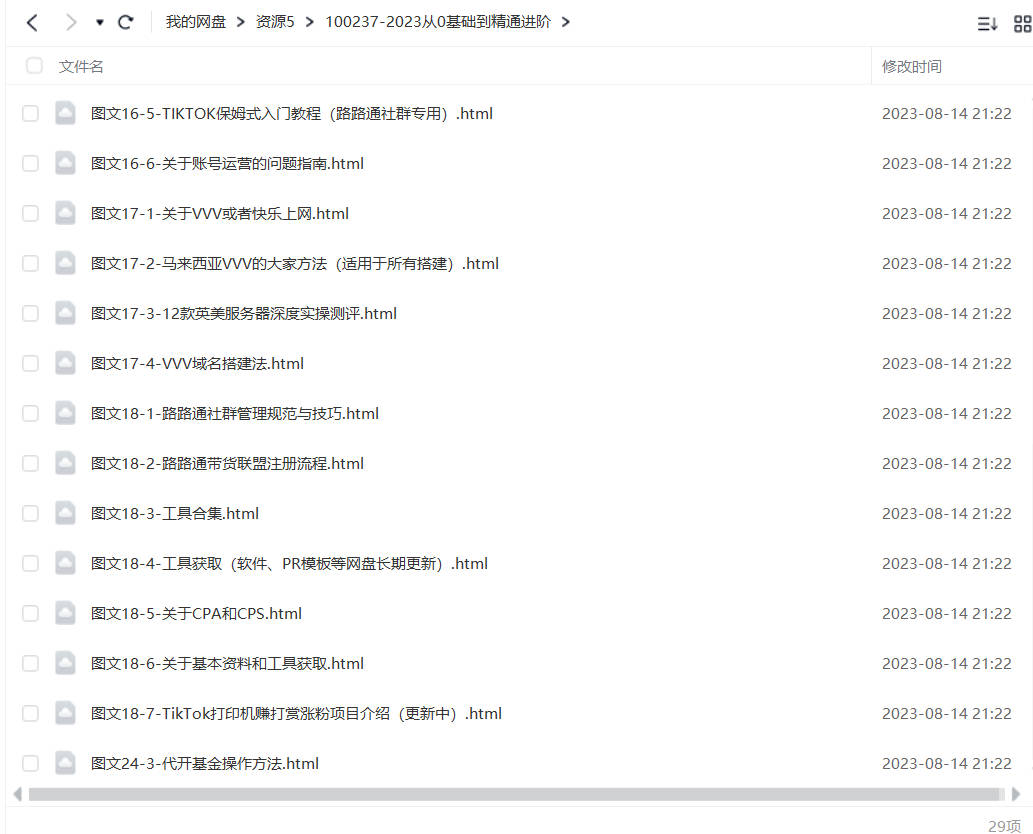Check the box for 图文18-4-工具获取 file

[30, 564]
